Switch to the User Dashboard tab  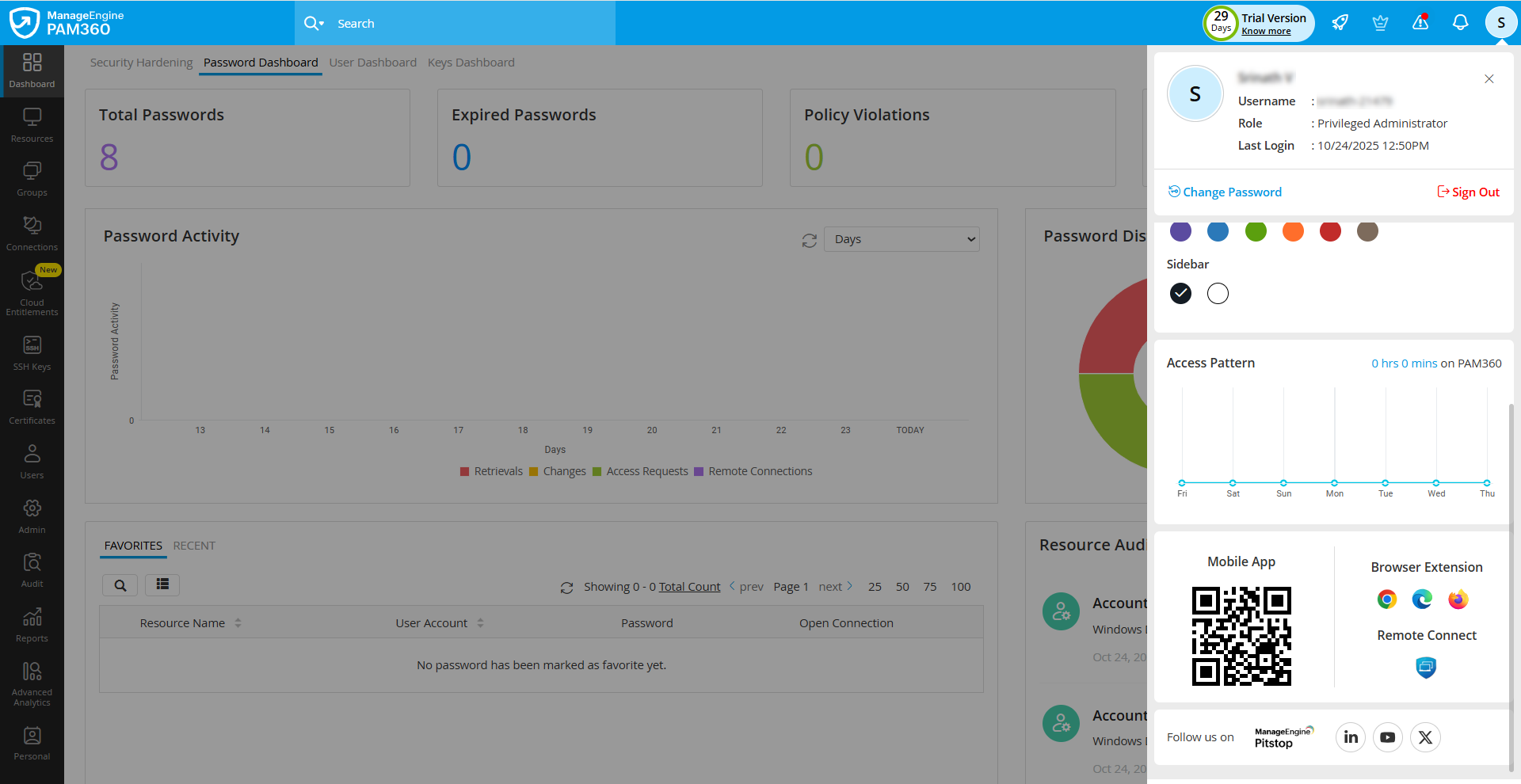tap(372, 62)
